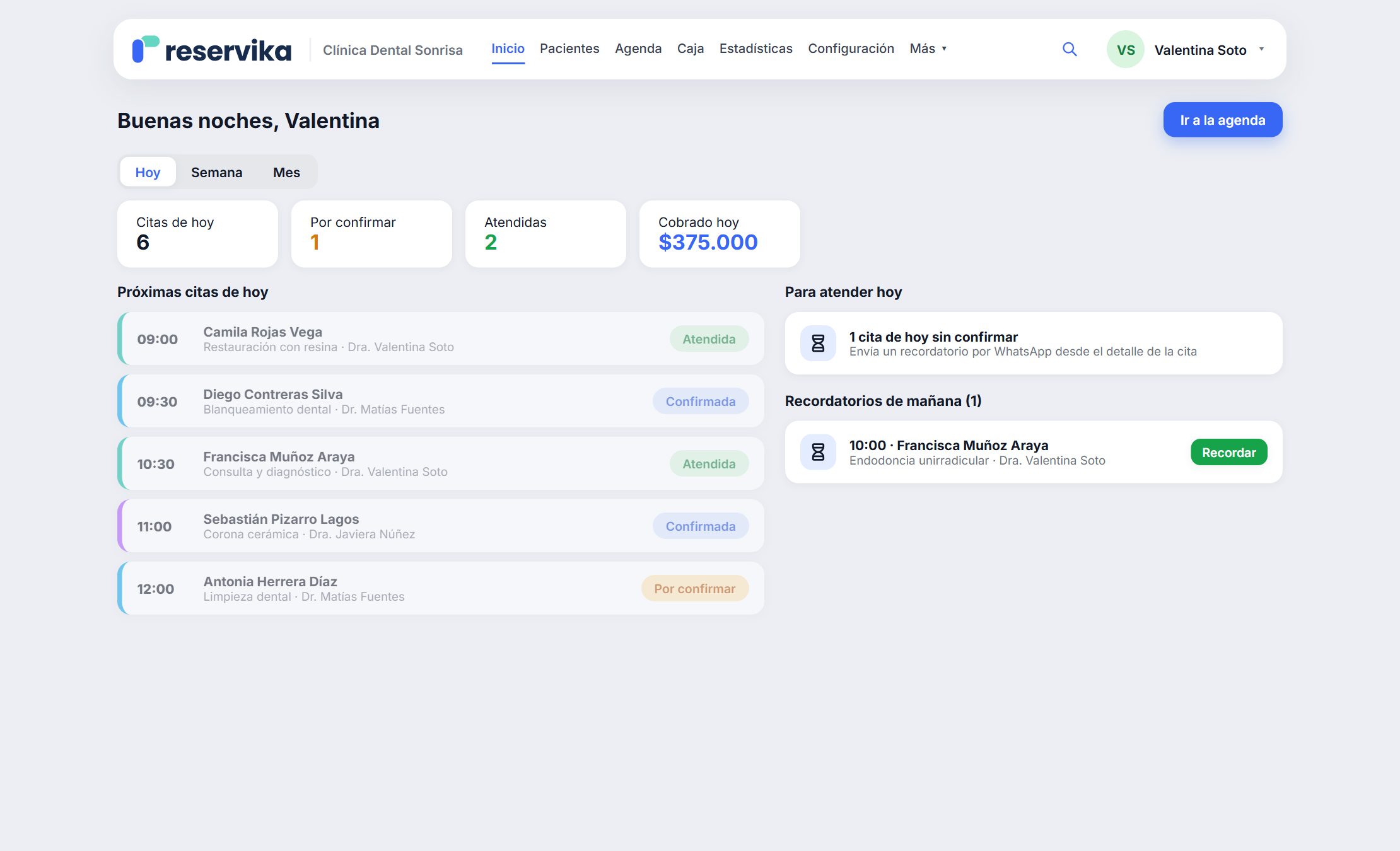Click the 1 cita de hoy sin confirmar notice
The image size is (1400, 851).
[x=1034, y=344]
